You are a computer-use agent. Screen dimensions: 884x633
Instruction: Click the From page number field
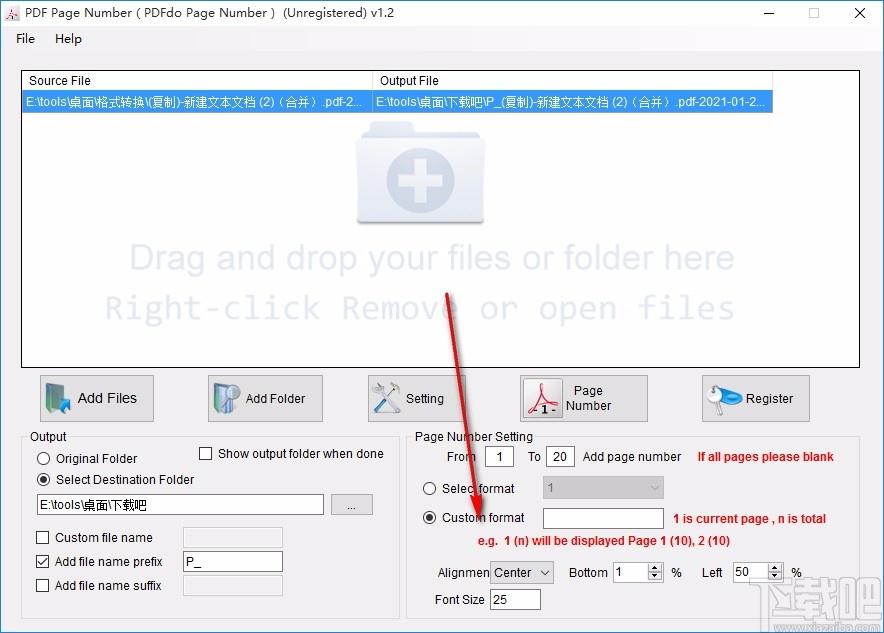tap(500, 457)
